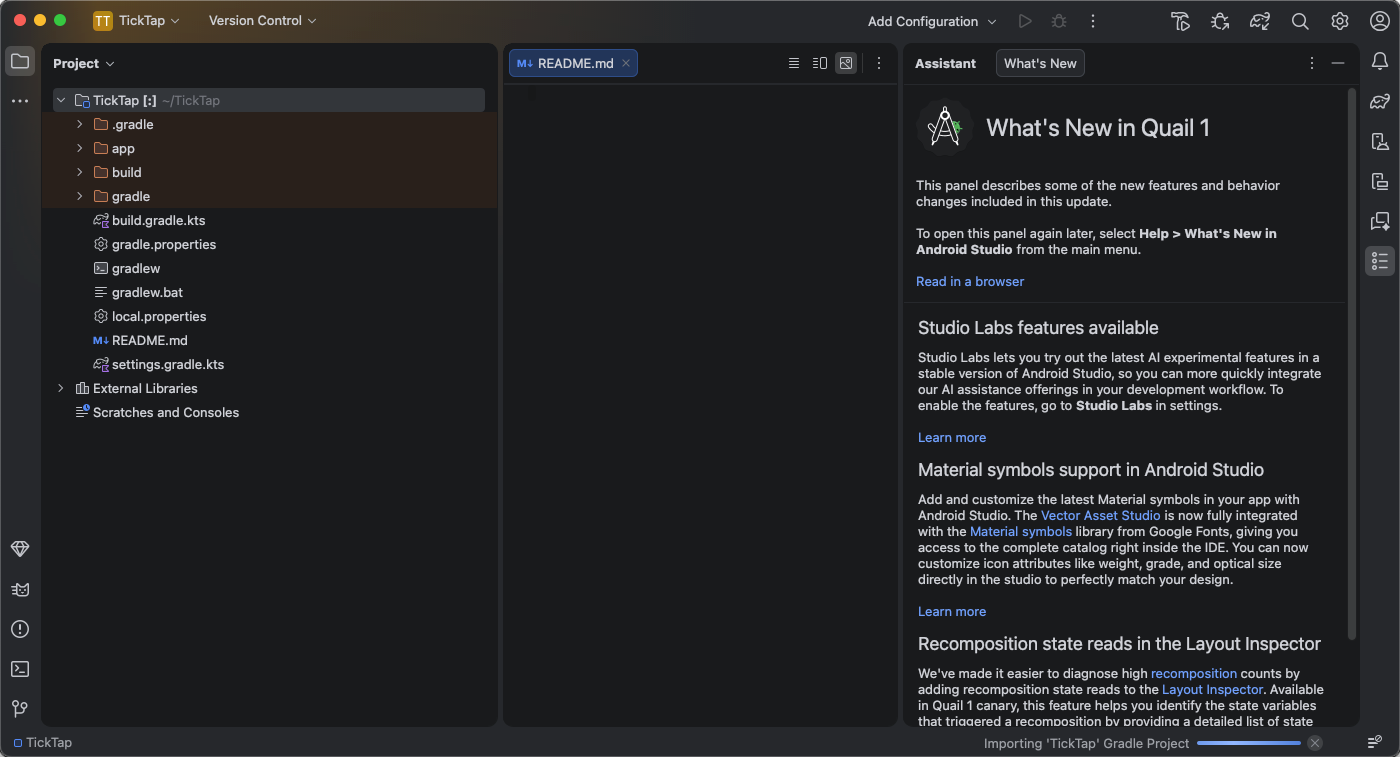Open the Vector Asset Studio link
Viewport: 1400px width, 757px height.
[x=1100, y=515]
